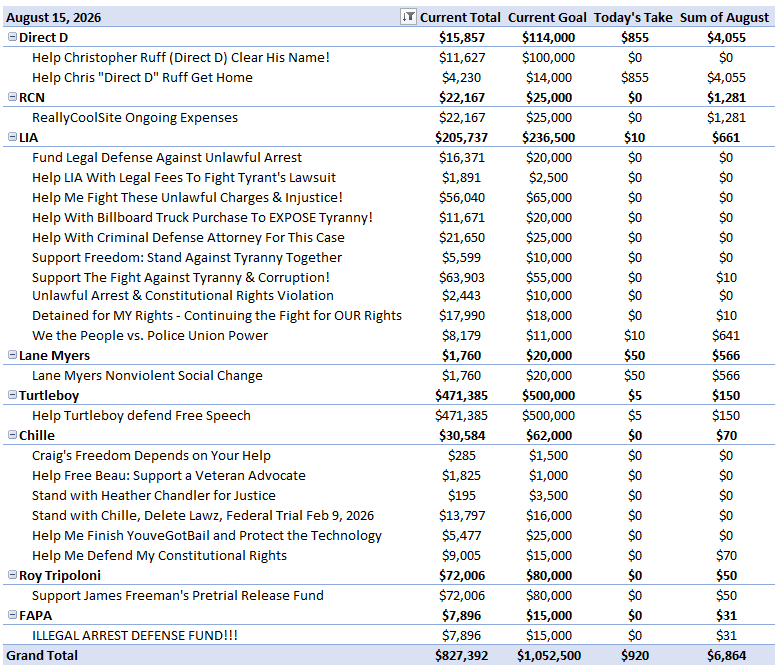The image size is (777, 669).
Task: Select Stand with Heather Chandler for Justice
Action: [154, 496]
